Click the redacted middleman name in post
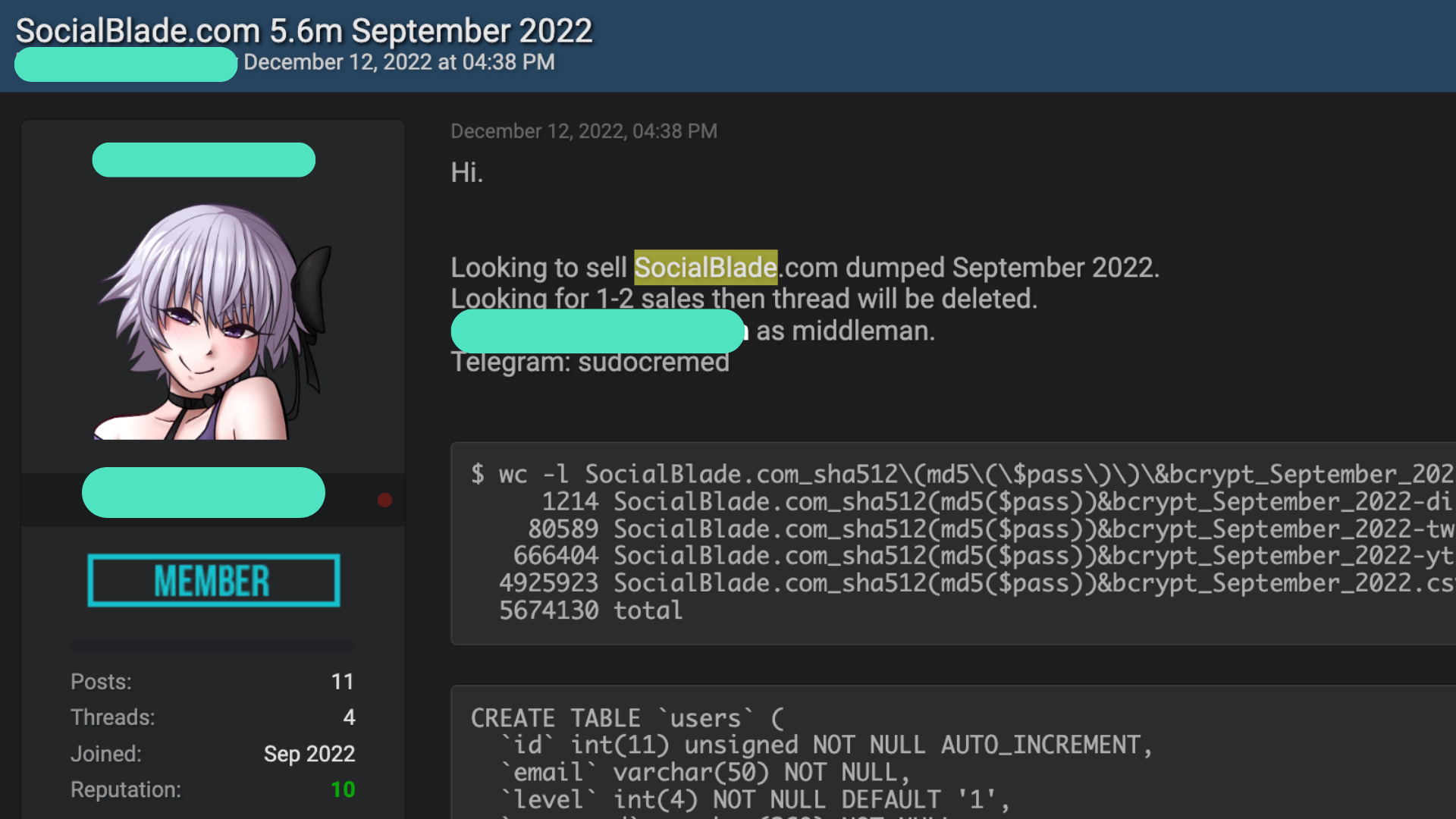The height and width of the screenshot is (819, 1456). [598, 331]
